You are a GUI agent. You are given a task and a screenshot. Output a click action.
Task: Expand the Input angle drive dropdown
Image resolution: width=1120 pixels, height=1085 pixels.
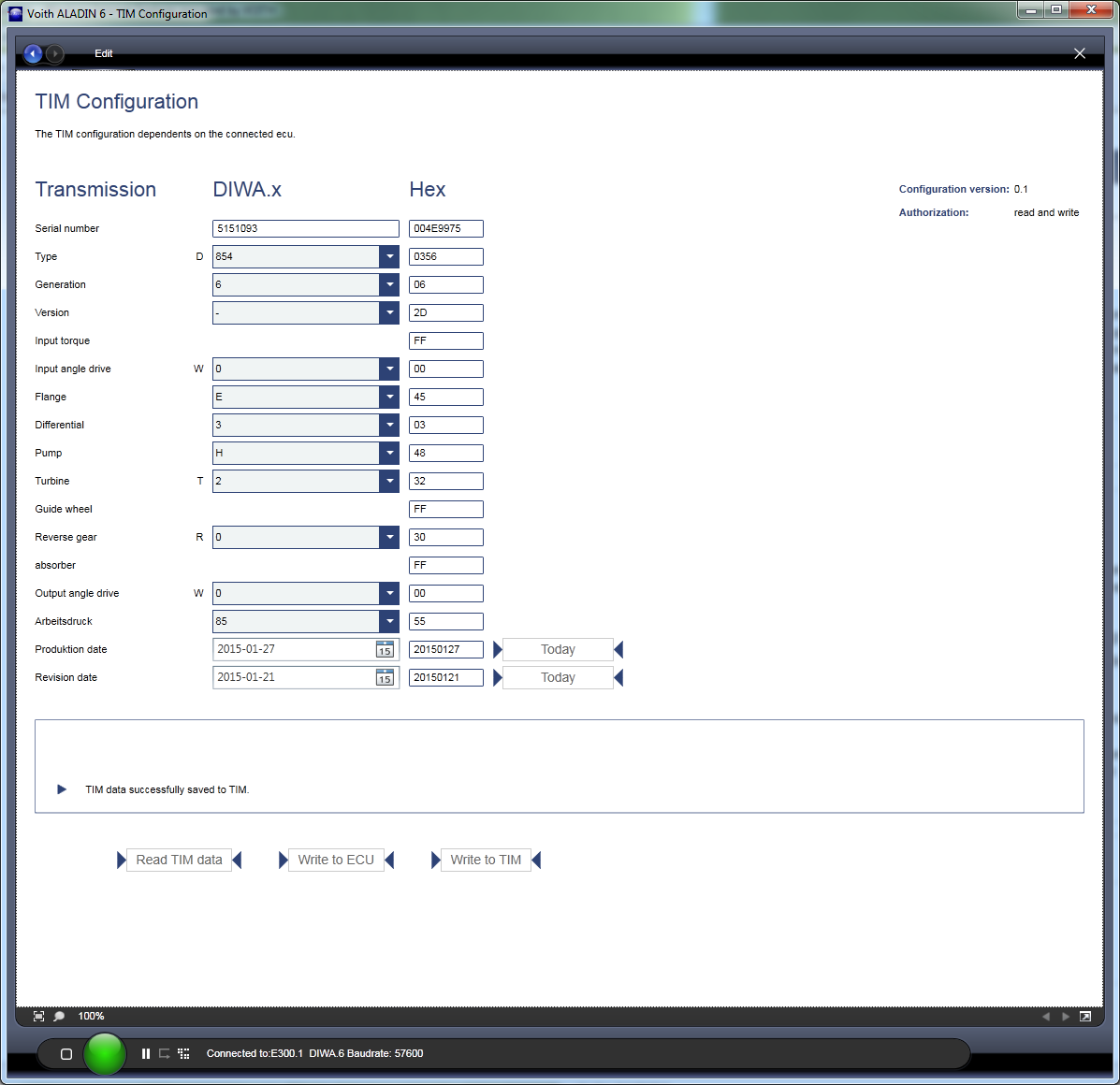[x=389, y=369]
